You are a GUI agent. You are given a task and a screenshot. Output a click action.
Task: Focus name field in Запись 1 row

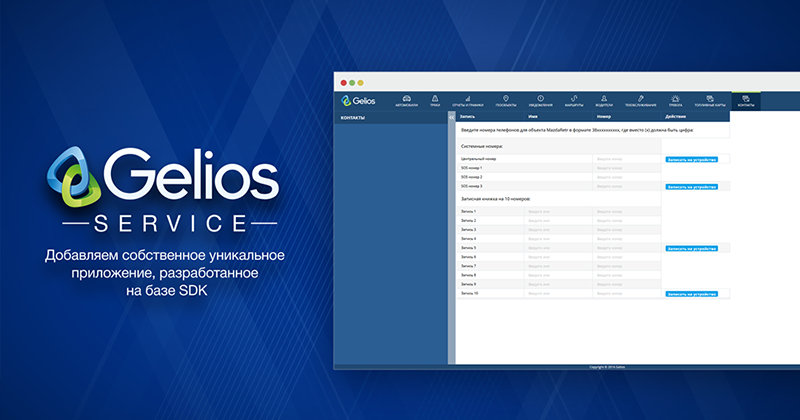coord(558,211)
